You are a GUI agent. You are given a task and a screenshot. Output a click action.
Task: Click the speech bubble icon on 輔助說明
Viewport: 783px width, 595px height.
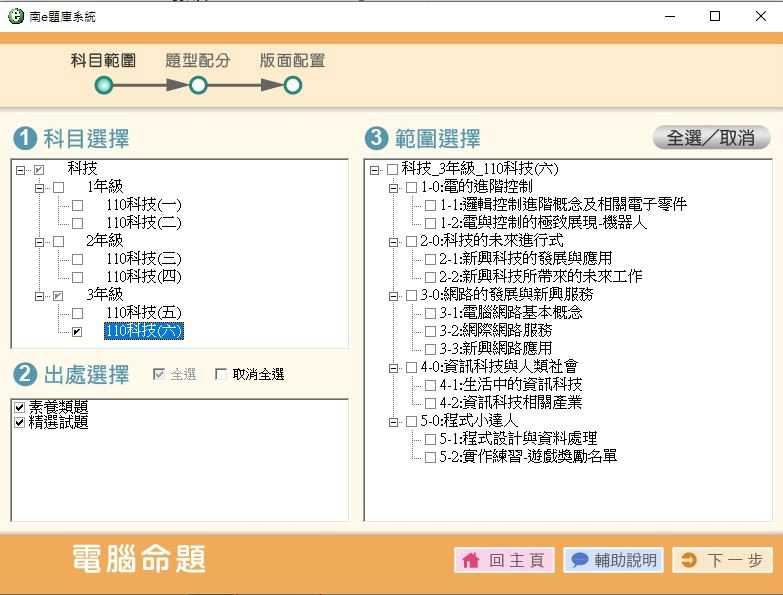coord(580,560)
